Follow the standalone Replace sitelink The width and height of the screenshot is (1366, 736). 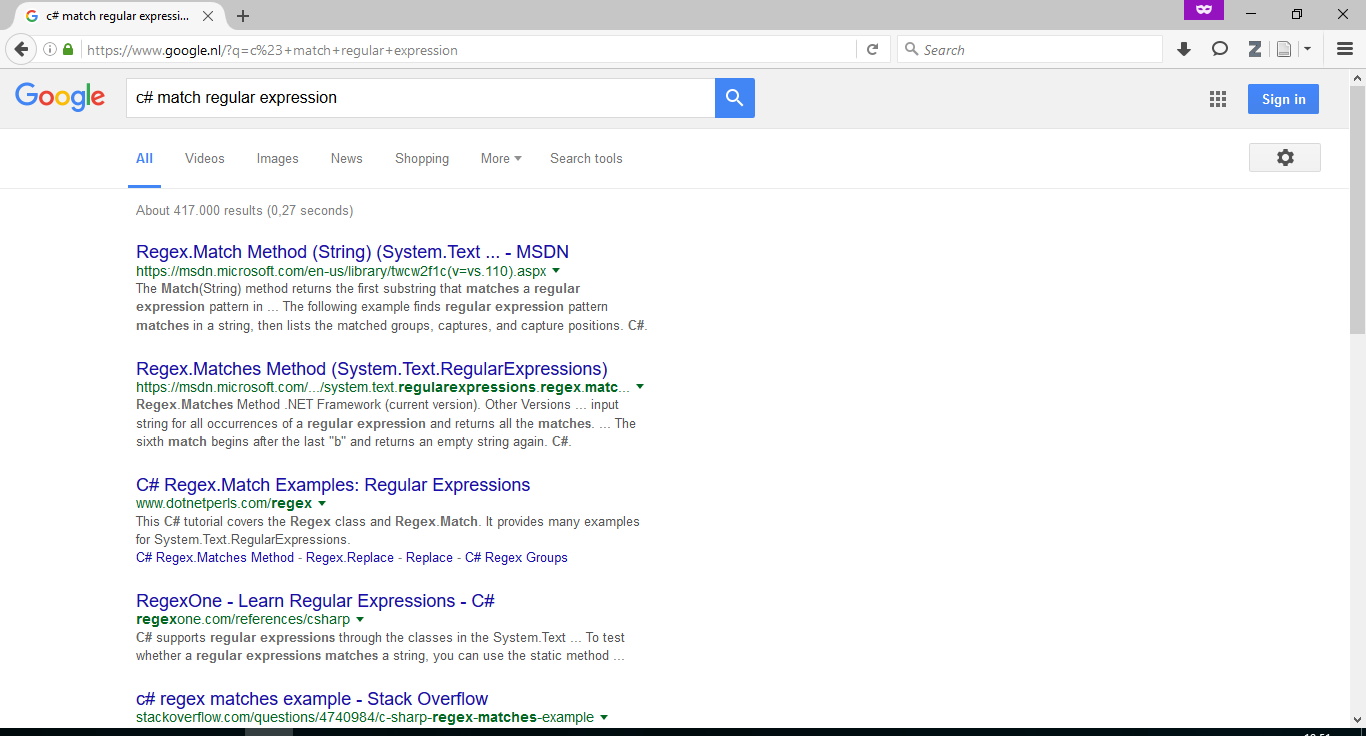tap(429, 557)
